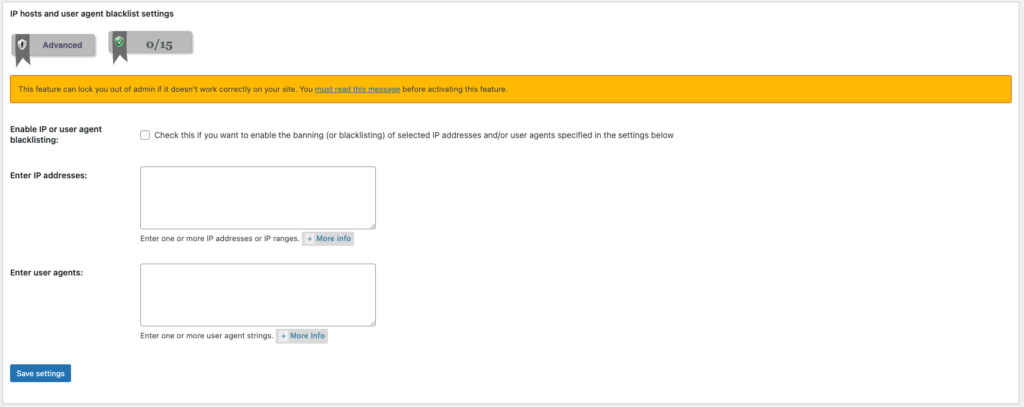Click the Advanced level badge label
The image size is (1024, 407).
click(x=62, y=45)
